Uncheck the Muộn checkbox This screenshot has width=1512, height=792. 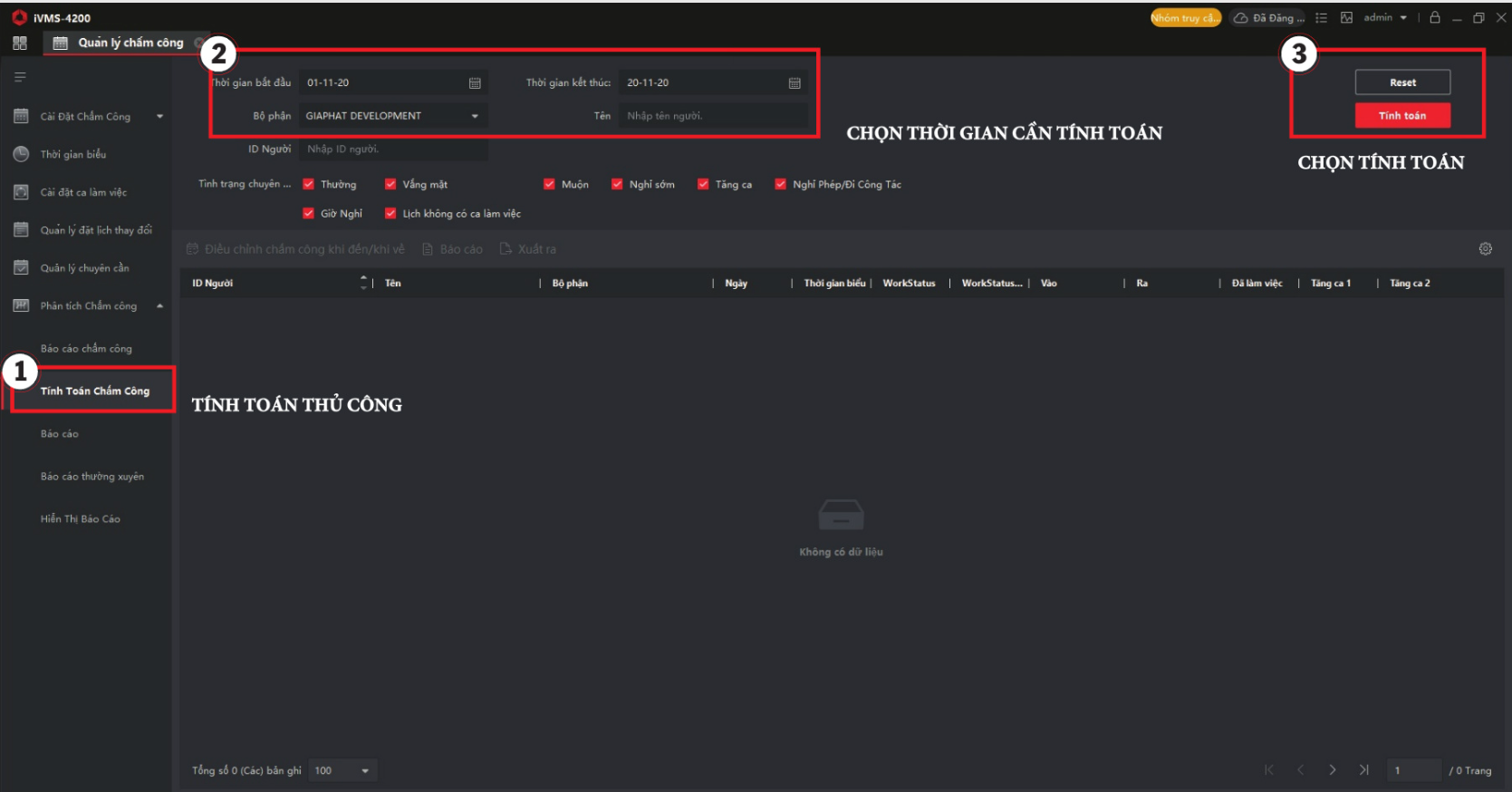tap(549, 185)
